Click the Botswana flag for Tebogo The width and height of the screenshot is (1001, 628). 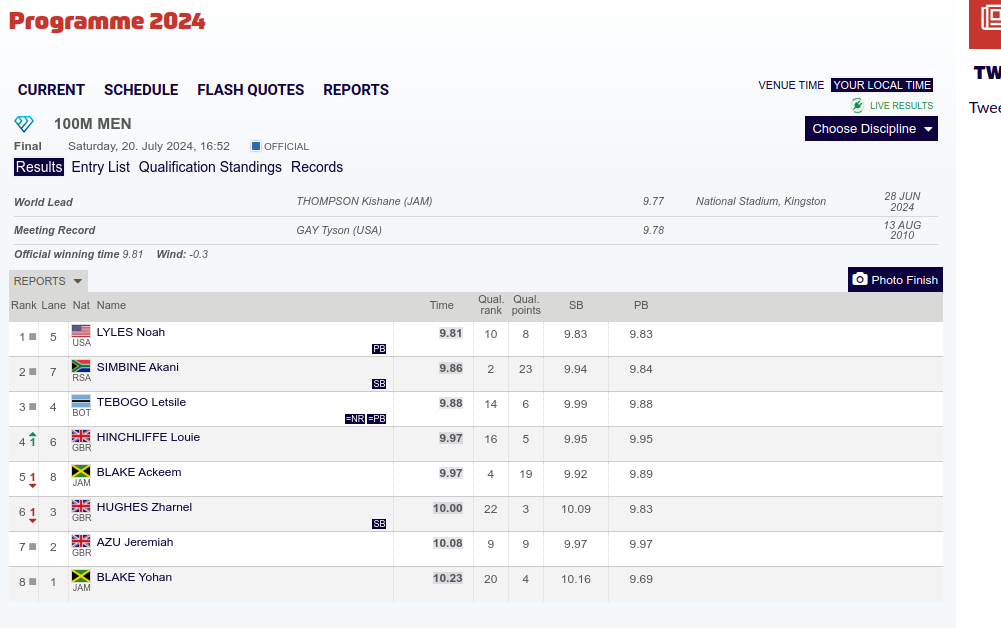pyautogui.click(x=81, y=401)
